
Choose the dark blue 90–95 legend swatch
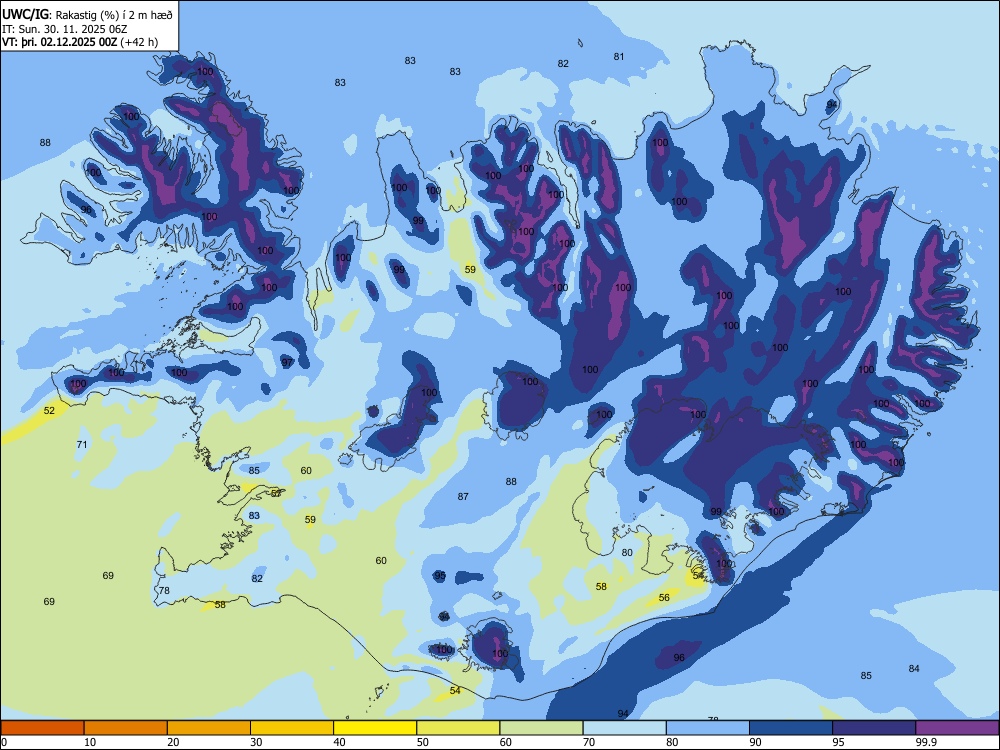[791, 728]
